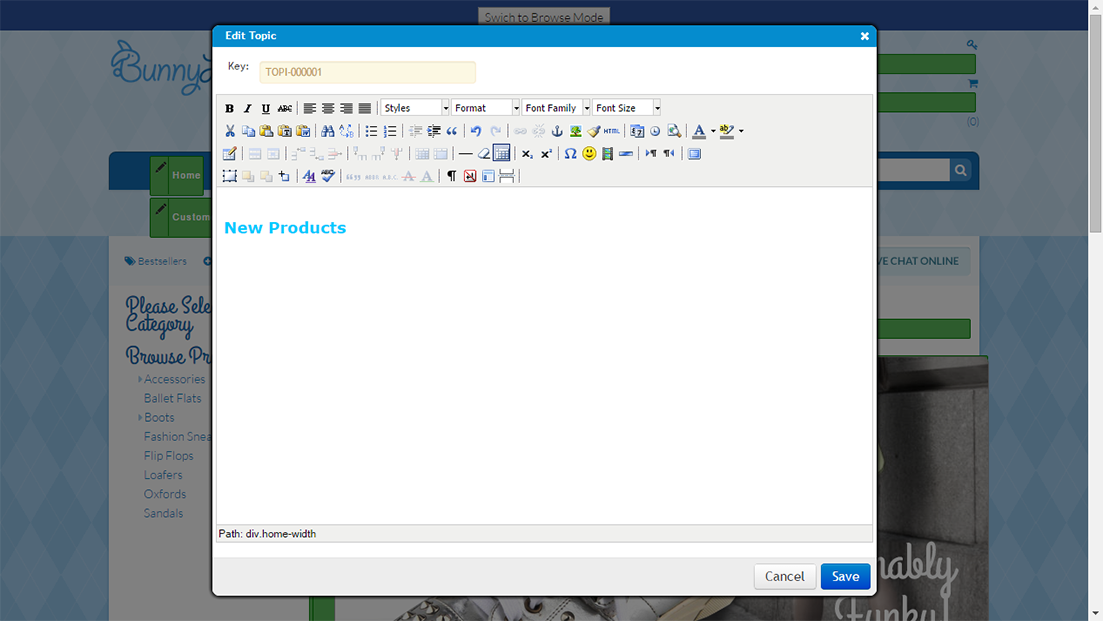Open the Format dropdown menu
Viewport: 1103px width, 621px height.
[x=486, y=108]
